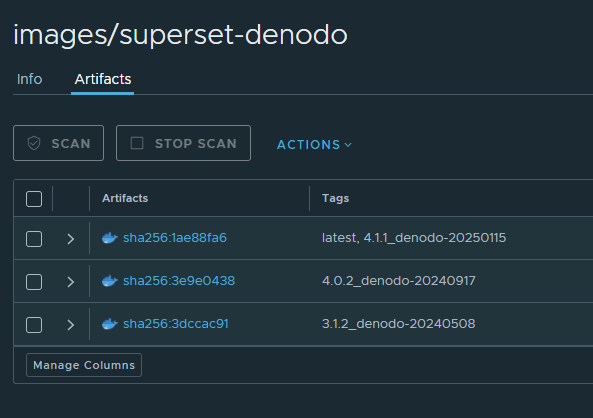Click the Docker icon beside sha256:3dccac91
Screen dimensions: 593x418
point(110,324)
